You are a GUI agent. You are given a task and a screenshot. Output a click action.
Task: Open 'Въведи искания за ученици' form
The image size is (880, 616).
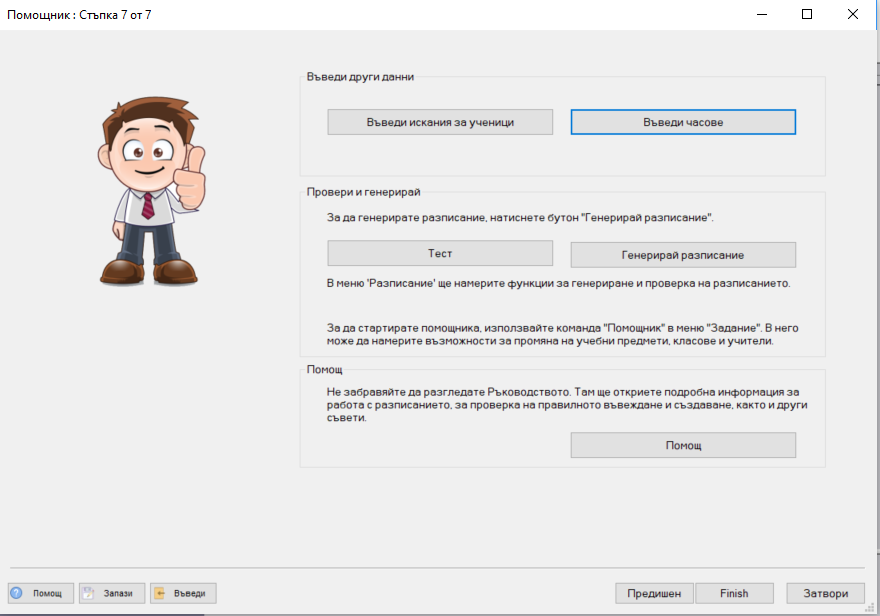coord(440,122)
